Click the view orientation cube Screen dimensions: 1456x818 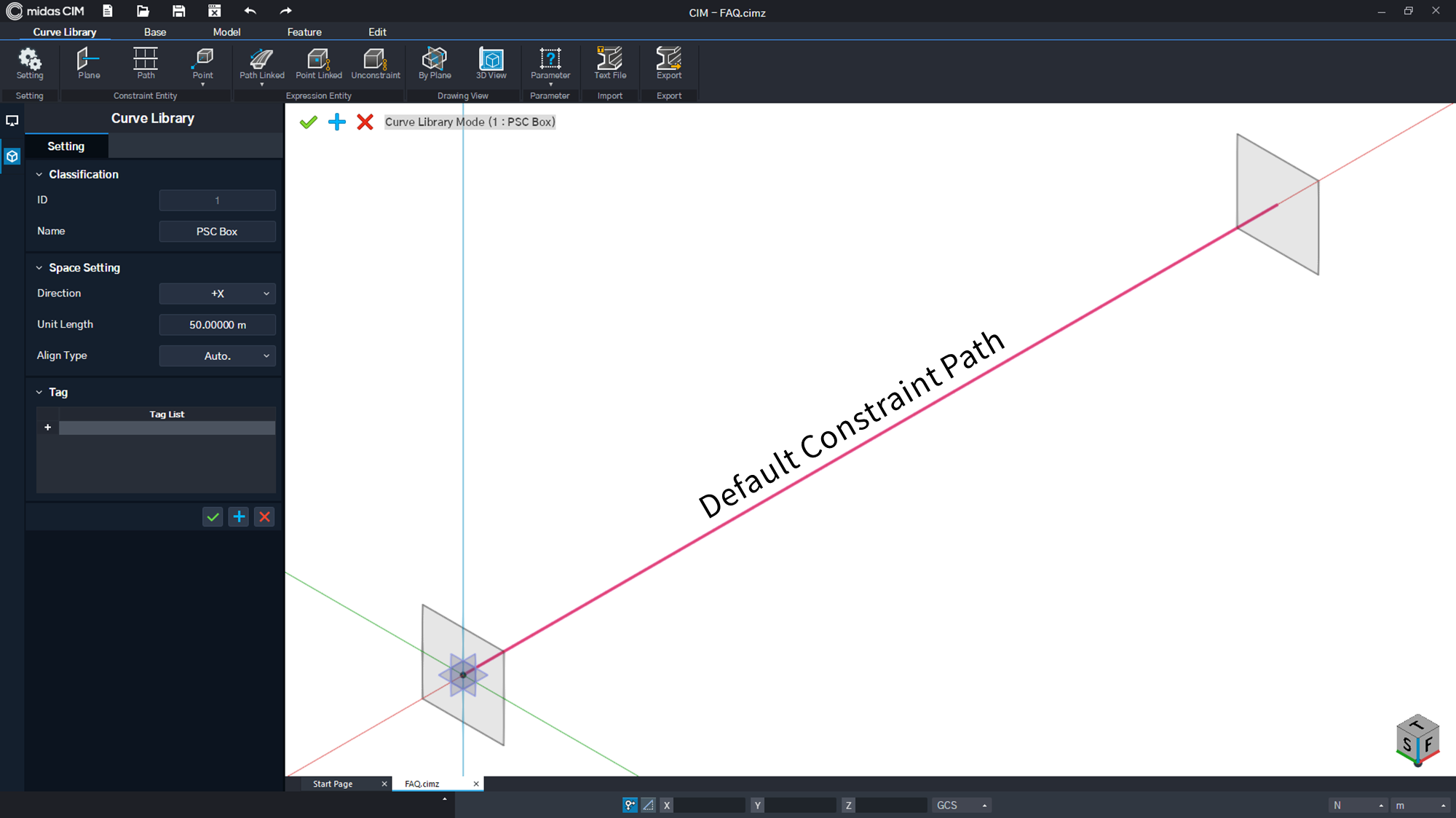[1417, 740]
